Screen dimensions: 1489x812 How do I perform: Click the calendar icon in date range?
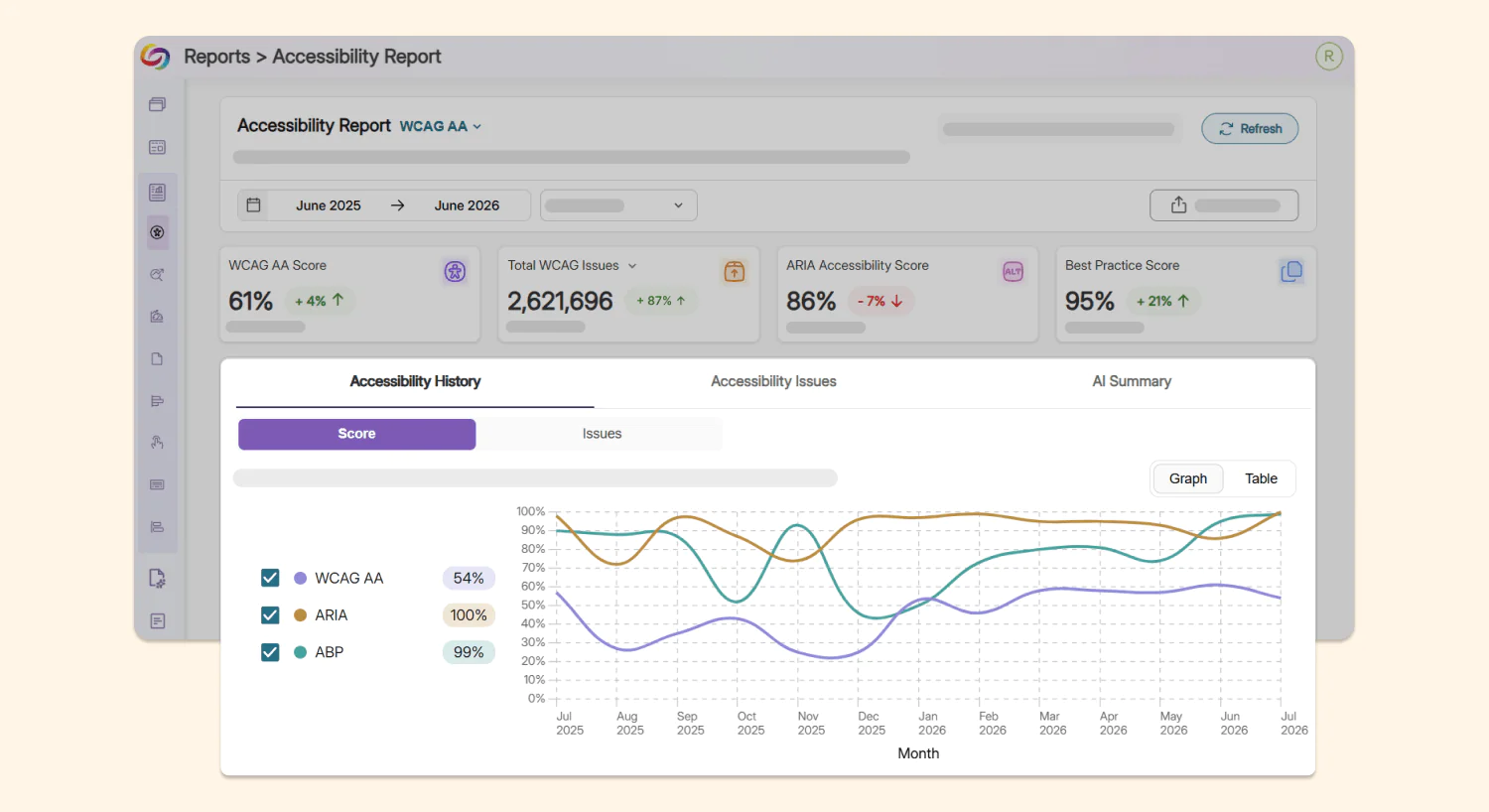coord(253,204)
